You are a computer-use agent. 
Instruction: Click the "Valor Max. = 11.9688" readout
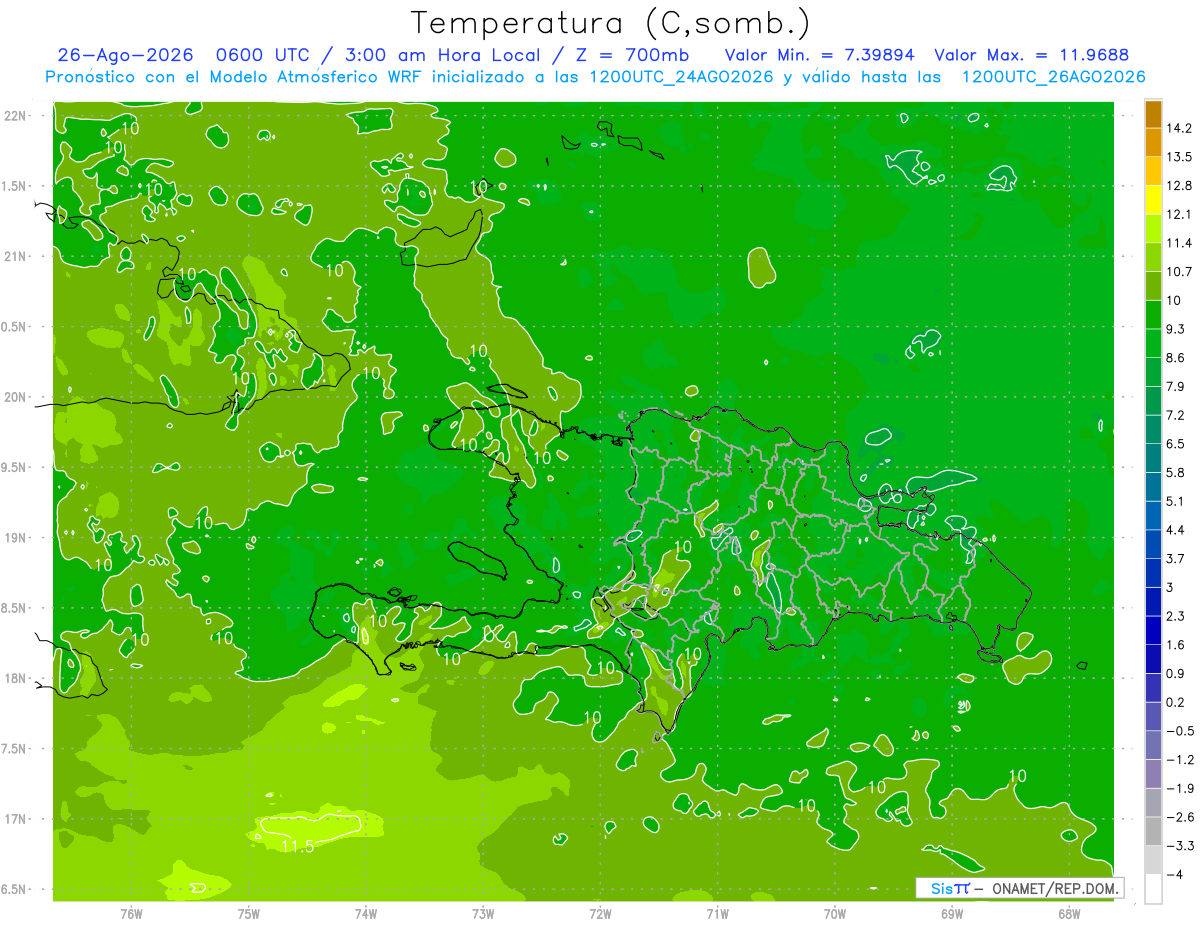(1032, 55)
